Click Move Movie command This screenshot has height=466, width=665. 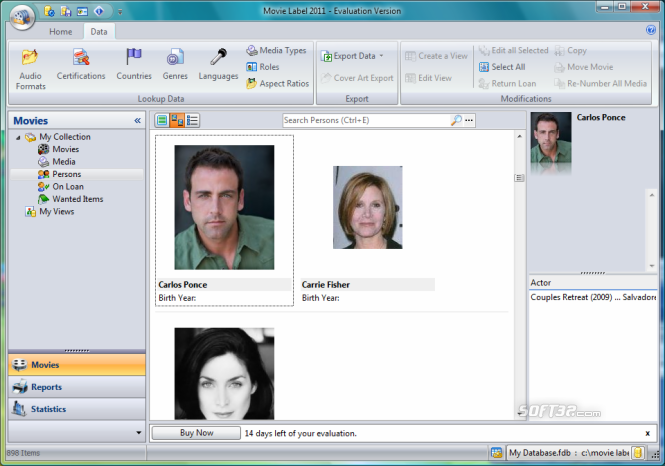[584, 67]
